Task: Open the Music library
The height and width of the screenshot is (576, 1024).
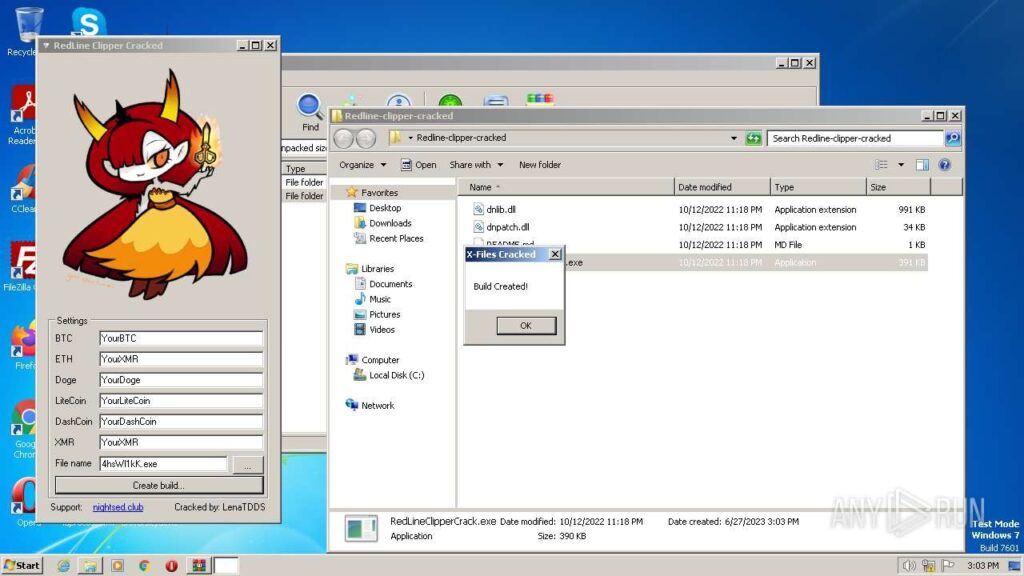Action: pyautogui.click(x=372, y=299)
